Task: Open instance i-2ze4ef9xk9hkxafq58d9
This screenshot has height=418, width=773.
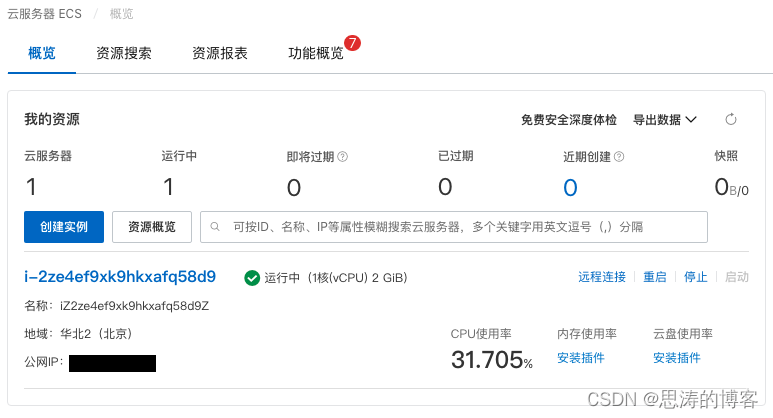Action: click(x=120, y=277)
